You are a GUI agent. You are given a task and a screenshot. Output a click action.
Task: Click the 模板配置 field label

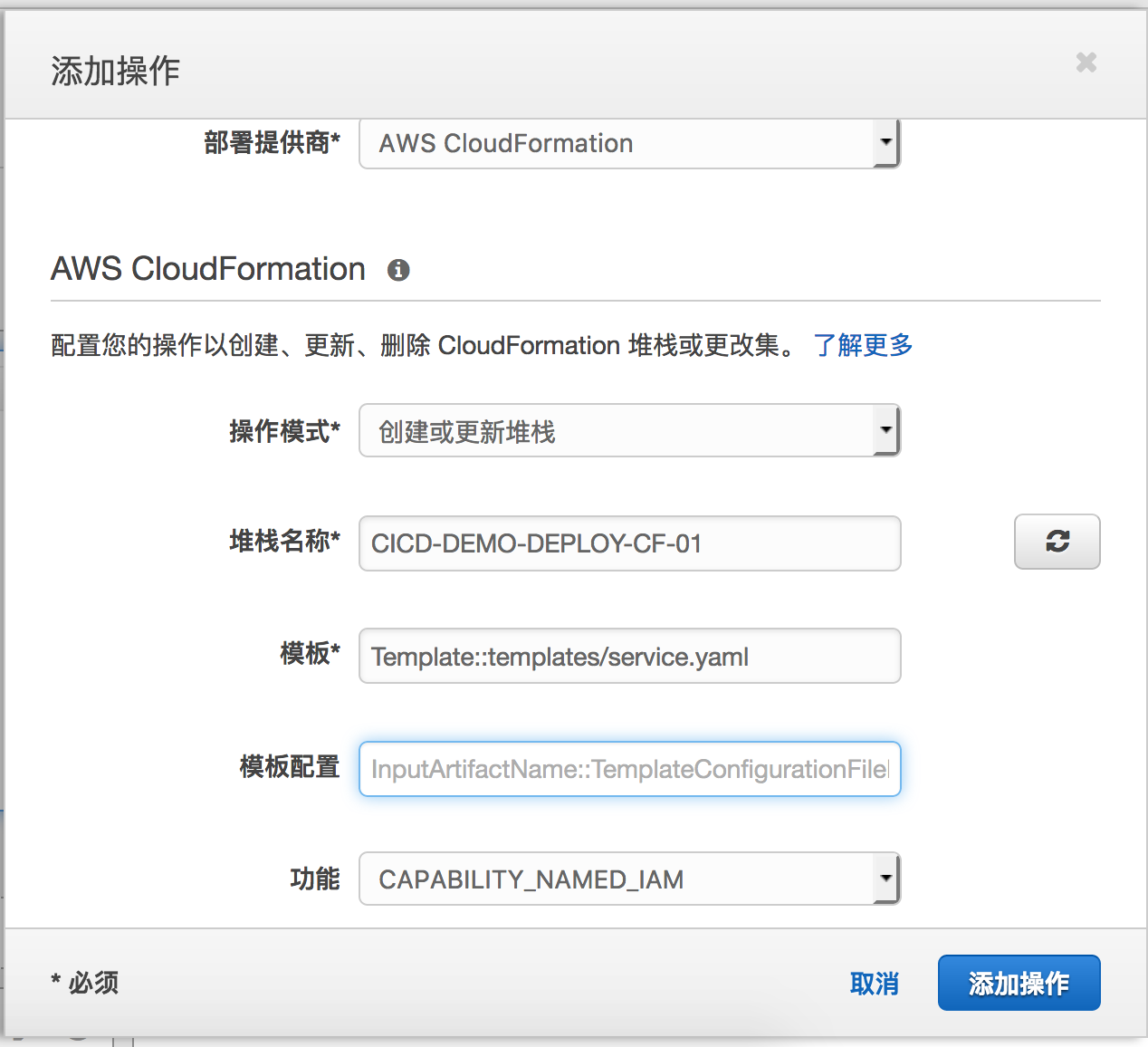pyautogui.click(x=290, y=767)
